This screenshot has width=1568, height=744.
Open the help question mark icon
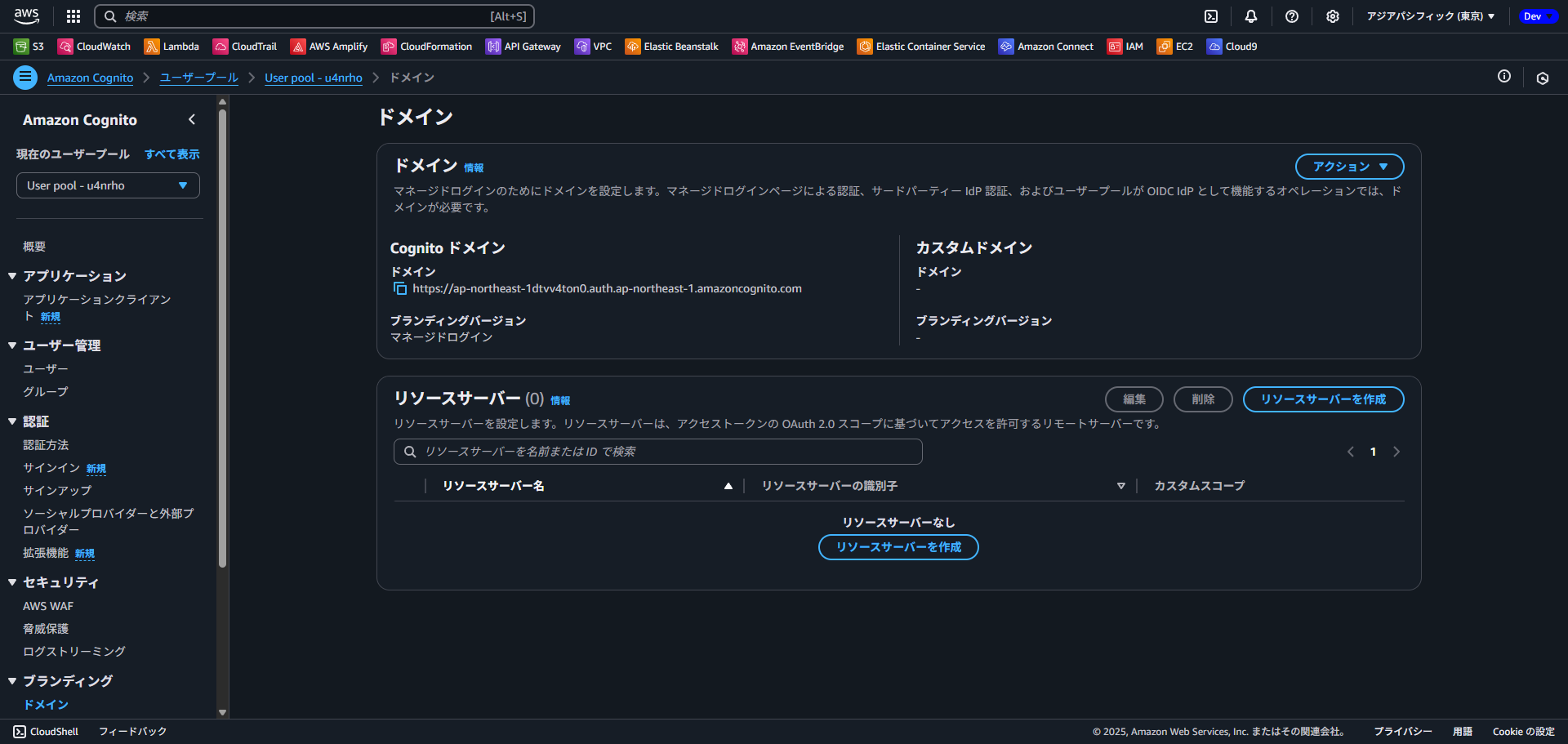tap(1292, 16)
